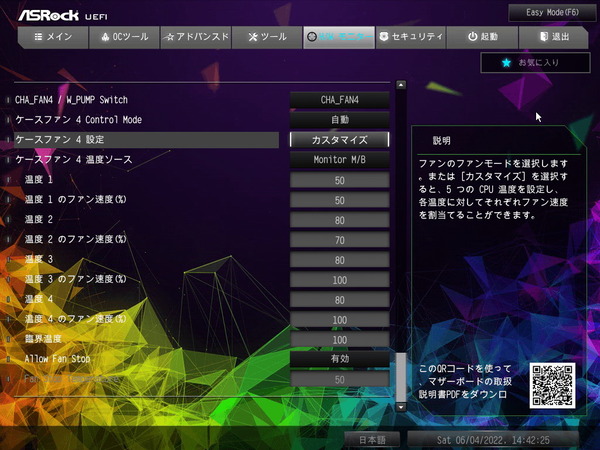The image size is (600, 450).
Task: Click the shield icon on セキュリティ tab
Action: pyautogui.click(x=385, y=37)
